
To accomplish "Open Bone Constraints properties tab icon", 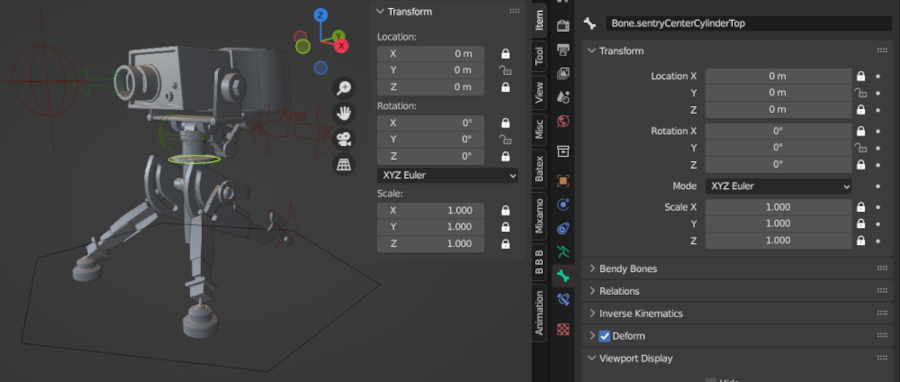I will pos(563,300).
